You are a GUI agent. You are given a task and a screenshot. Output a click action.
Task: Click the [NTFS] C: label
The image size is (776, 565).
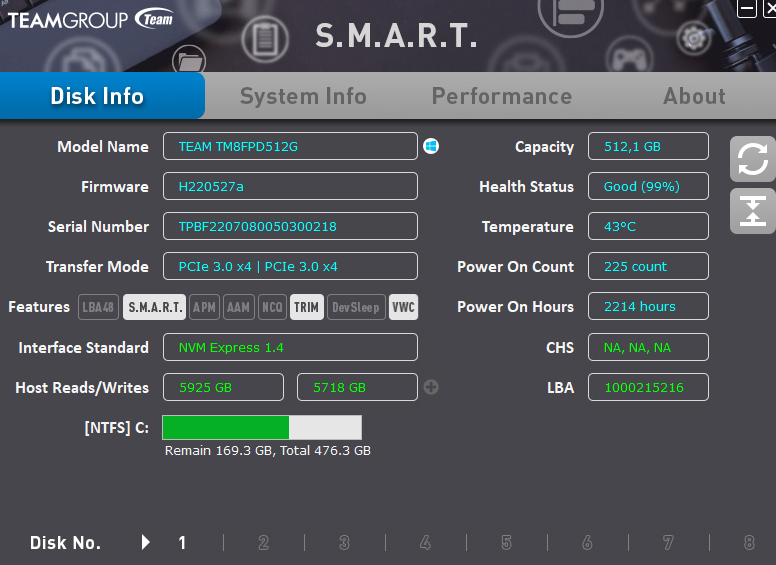pos(117,427)
